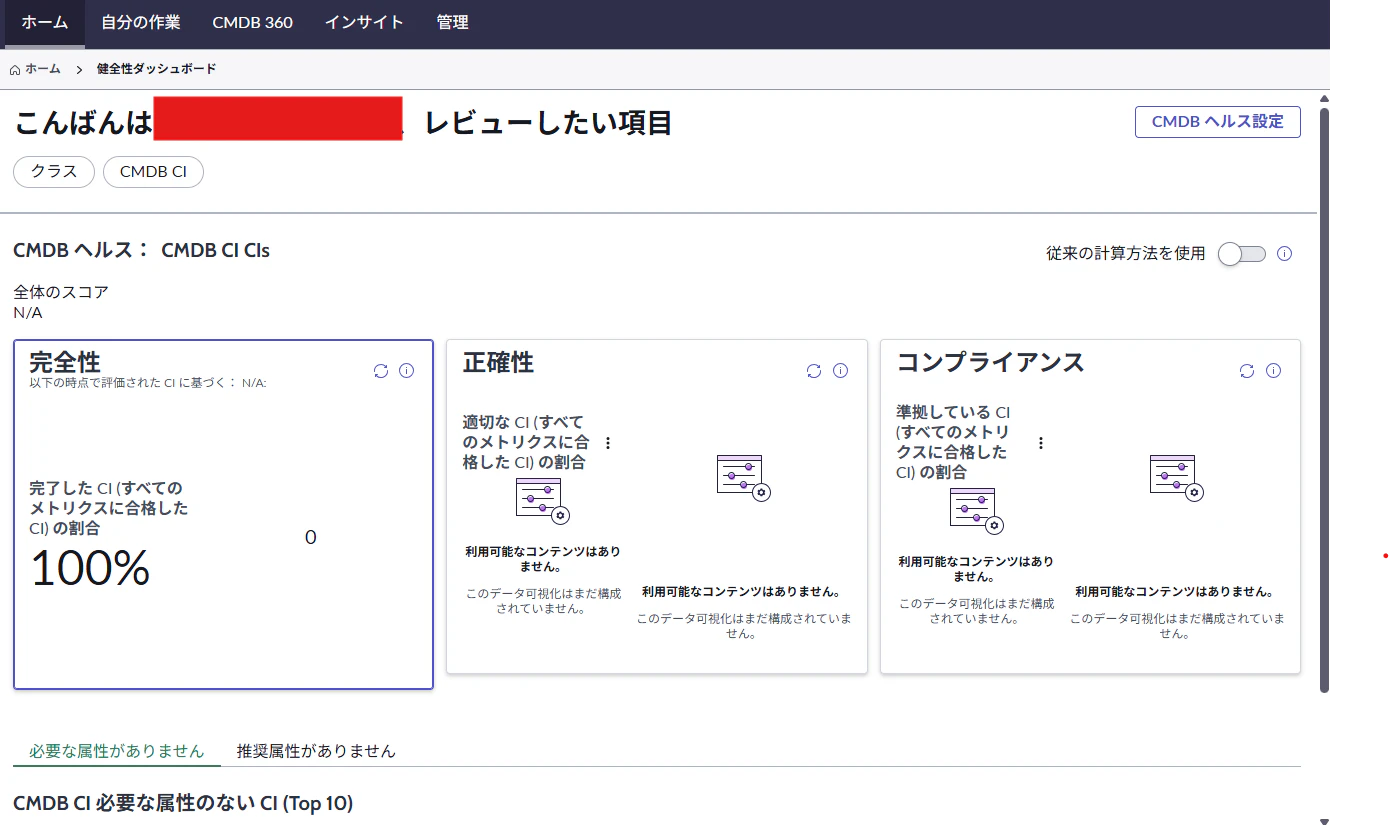Viewport: 1389px width, 825px height.
Task: Go to ホーム breadcrumb link
Action: tap(43, 69)
